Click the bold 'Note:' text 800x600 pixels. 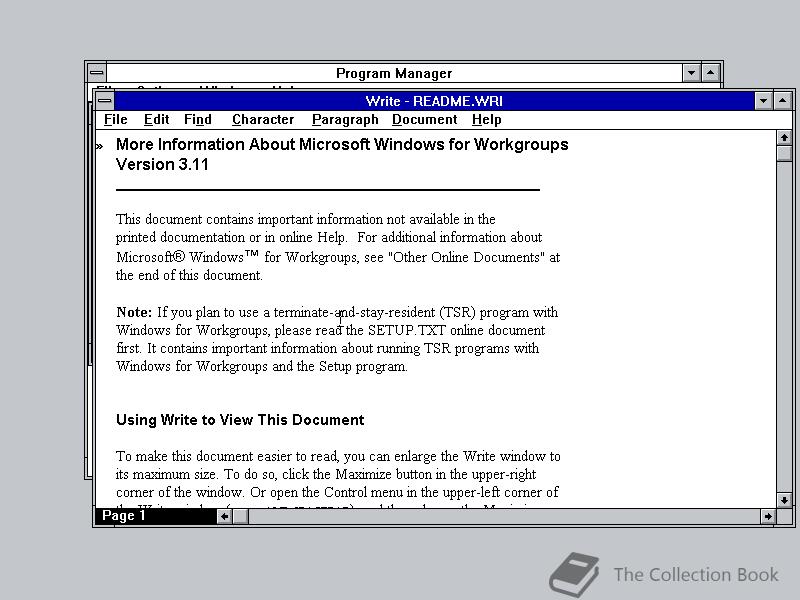coord(134,312)
